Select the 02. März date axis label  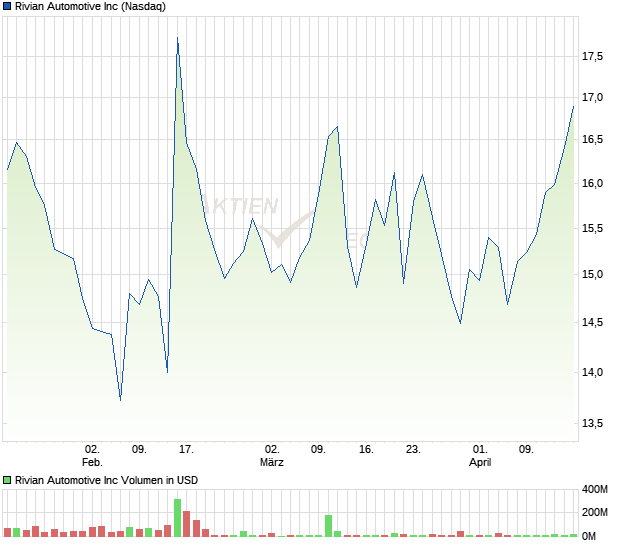(x=272, y=456)
